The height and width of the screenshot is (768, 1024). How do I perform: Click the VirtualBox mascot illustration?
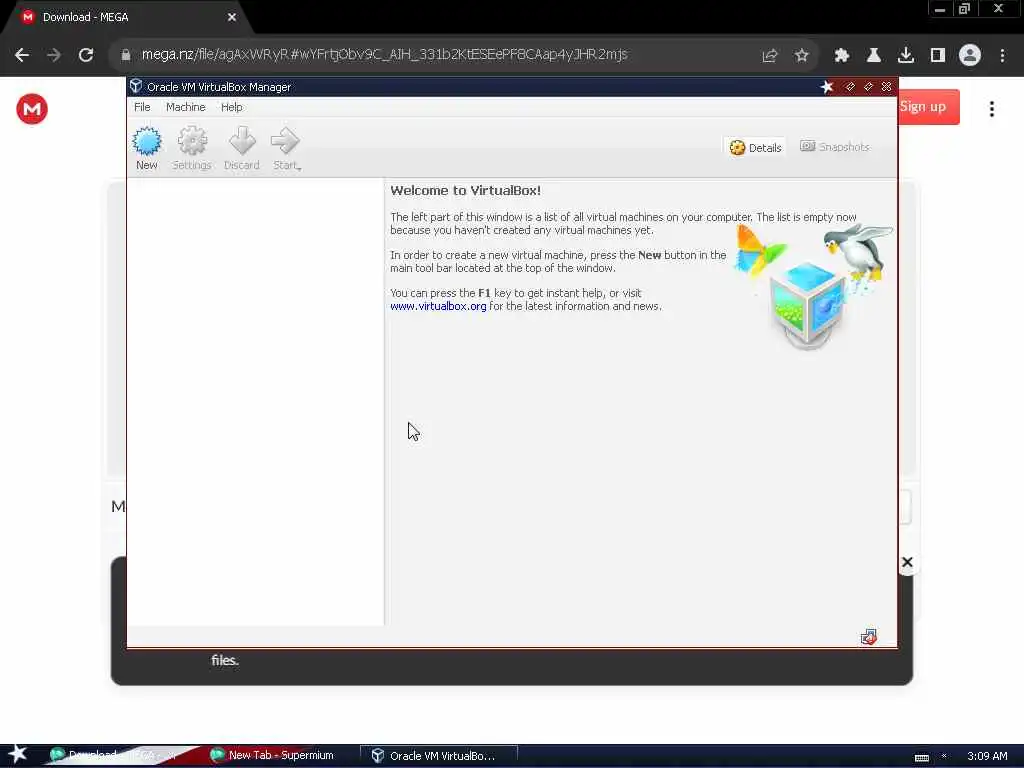pyautogui.click(x=813, y=286)
